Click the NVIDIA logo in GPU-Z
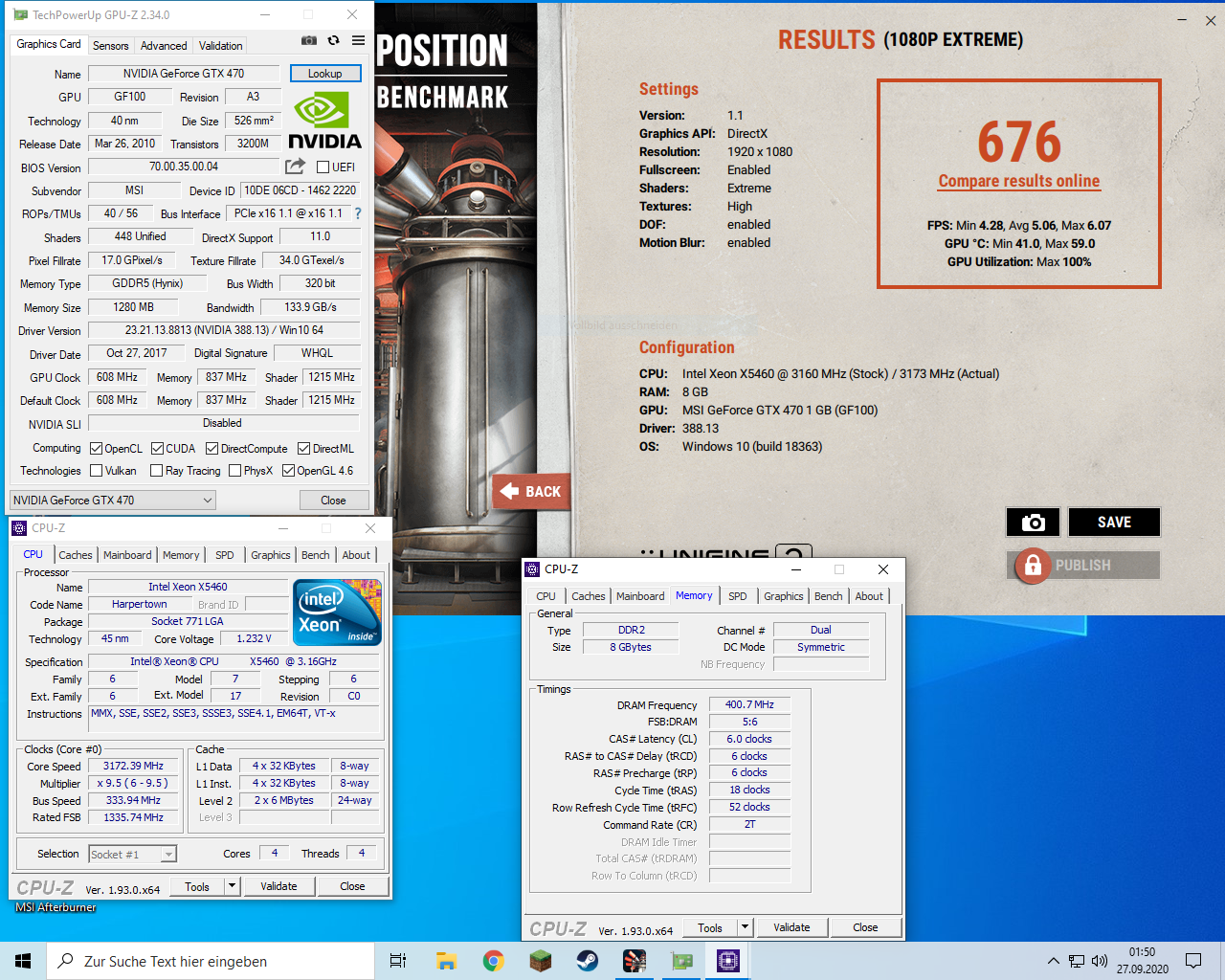 pyautogui.click(x=324, y=121)
